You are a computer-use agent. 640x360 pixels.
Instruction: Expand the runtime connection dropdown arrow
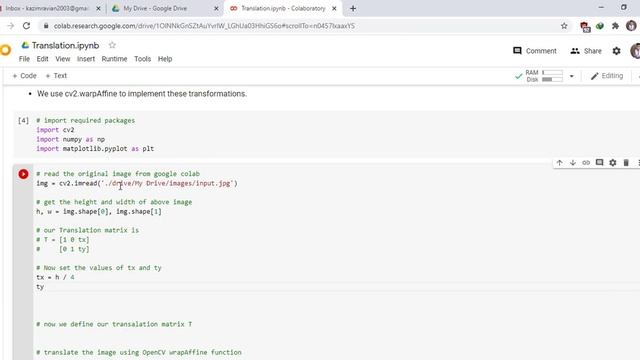pyautogui.click(x=571, y=76)
